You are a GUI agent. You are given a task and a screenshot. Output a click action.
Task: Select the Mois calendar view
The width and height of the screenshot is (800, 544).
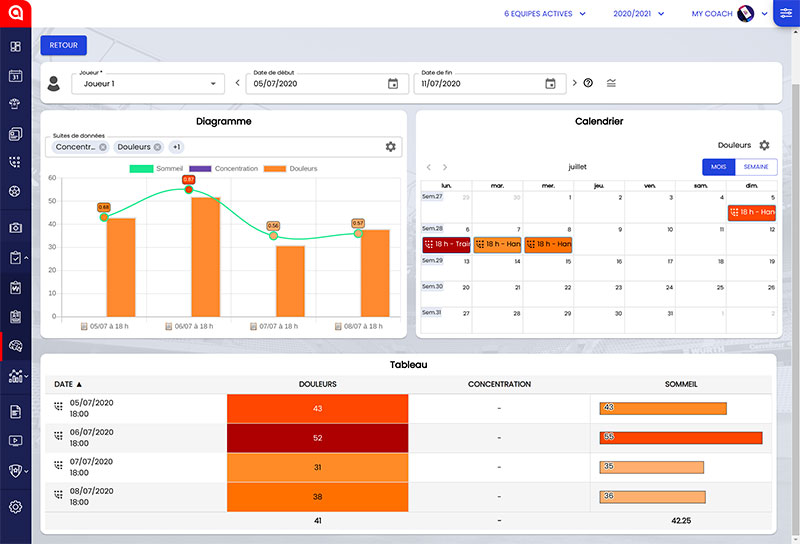719,167
